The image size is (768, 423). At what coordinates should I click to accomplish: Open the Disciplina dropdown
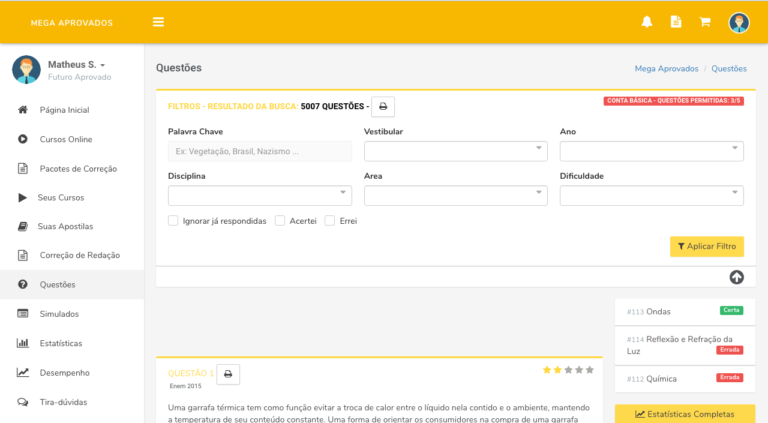click(x=259, y=195)
